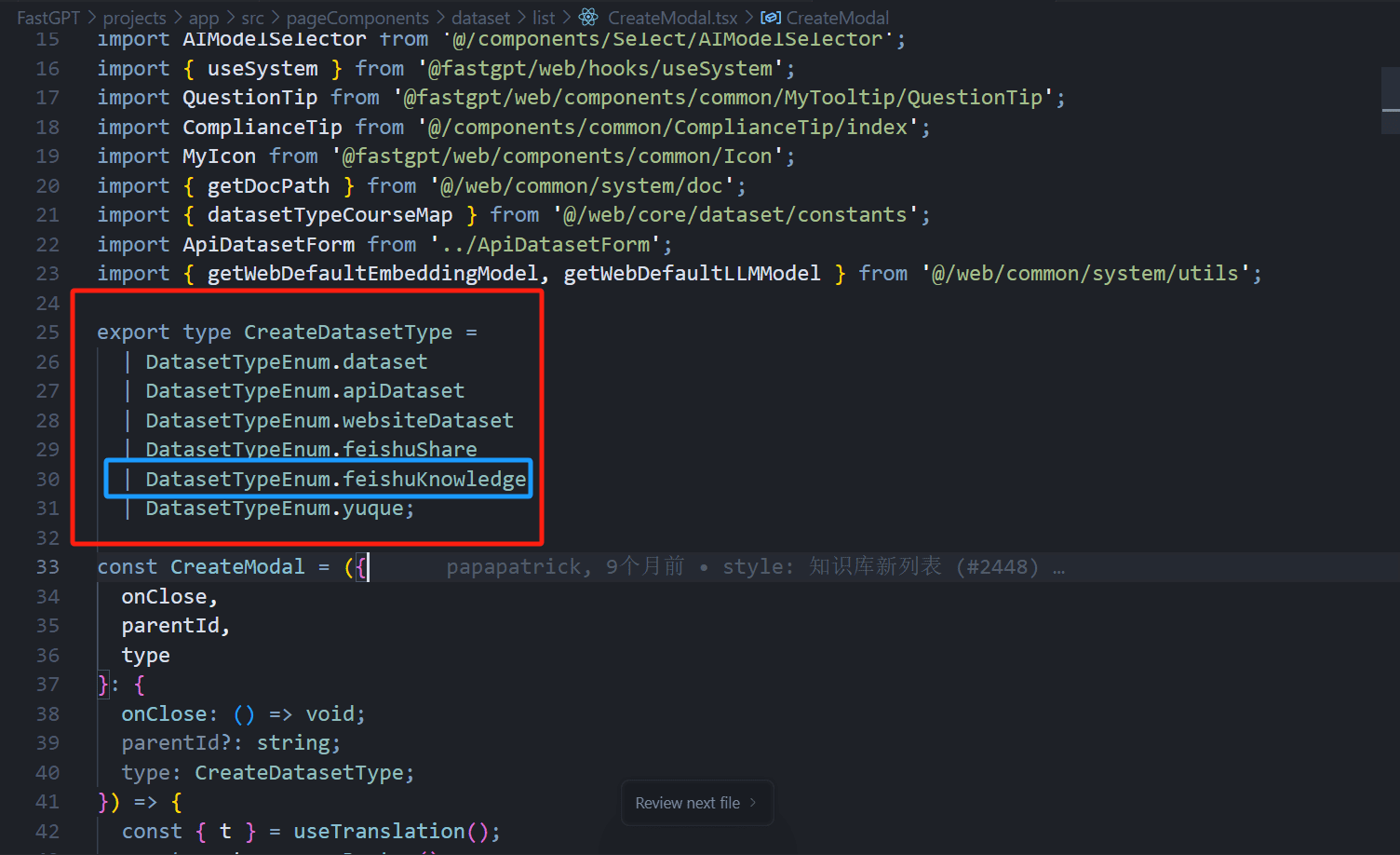The height and width of the screenshot is (855, 1400).
Task: Open the list folder in breadcrumb
Action: coord(544,18)
